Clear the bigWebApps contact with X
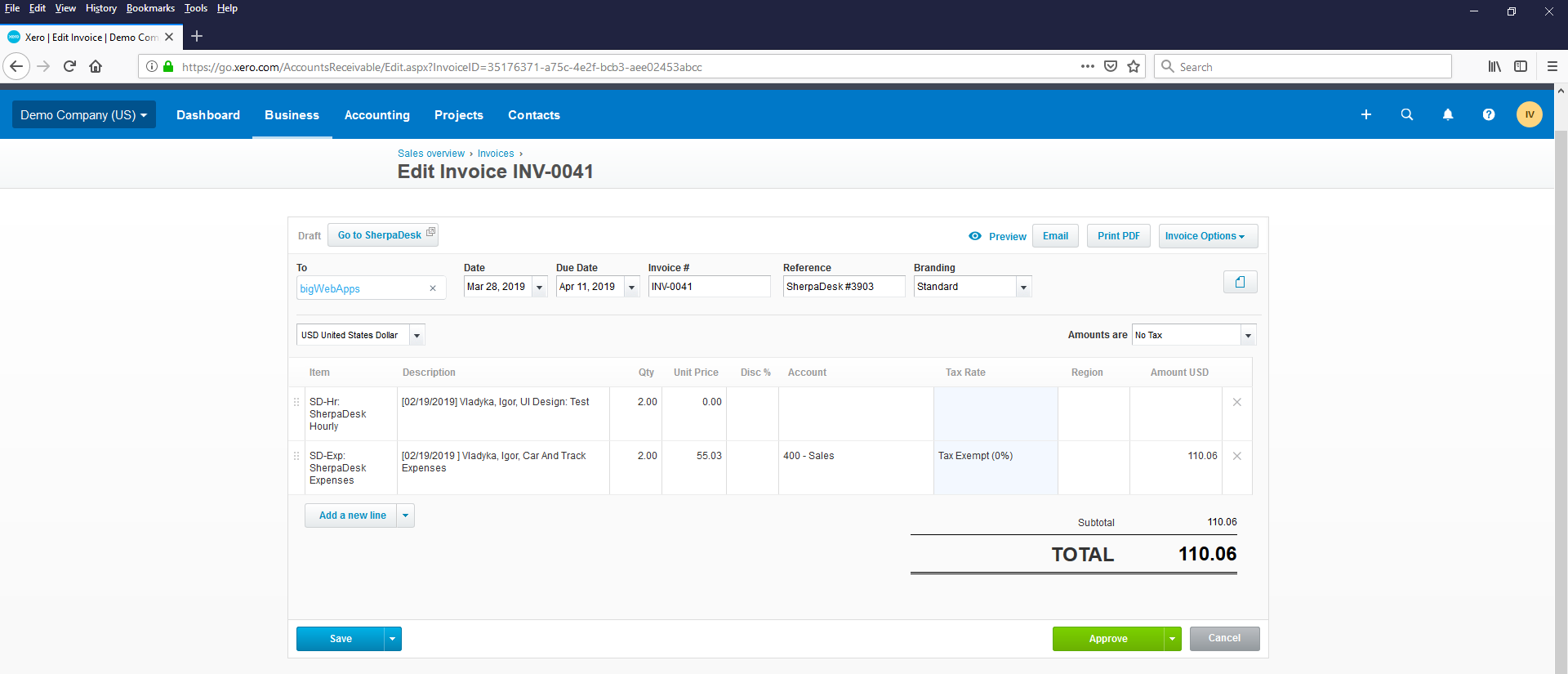 point(433,288)
